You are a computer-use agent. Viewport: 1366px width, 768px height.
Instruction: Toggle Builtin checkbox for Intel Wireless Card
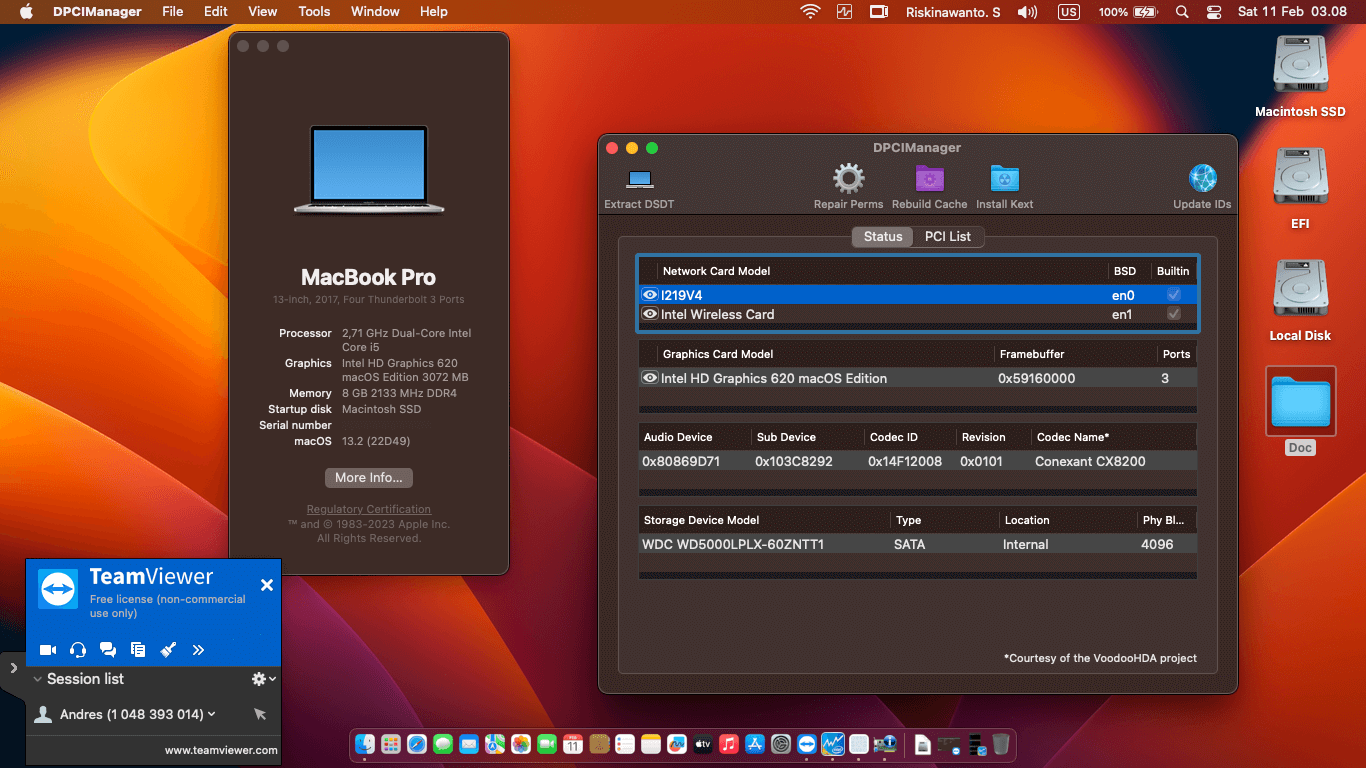[x=1174, y=314]
